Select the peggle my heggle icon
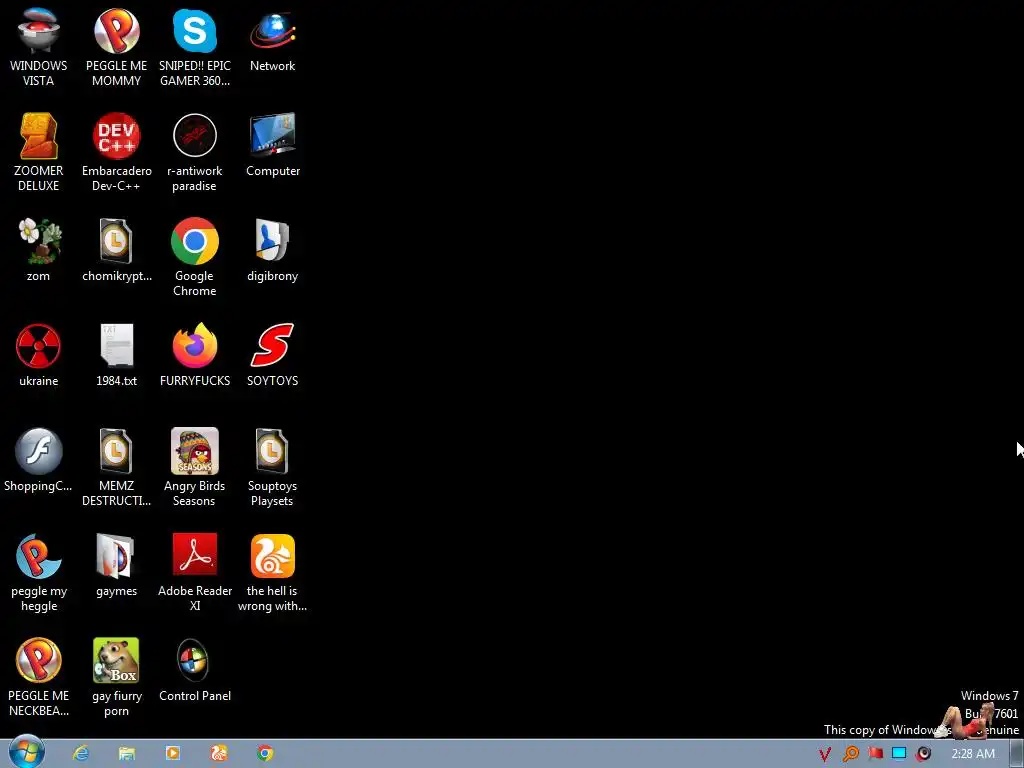The width and height of the screenshot is (1024, 768). click(39, 573)
